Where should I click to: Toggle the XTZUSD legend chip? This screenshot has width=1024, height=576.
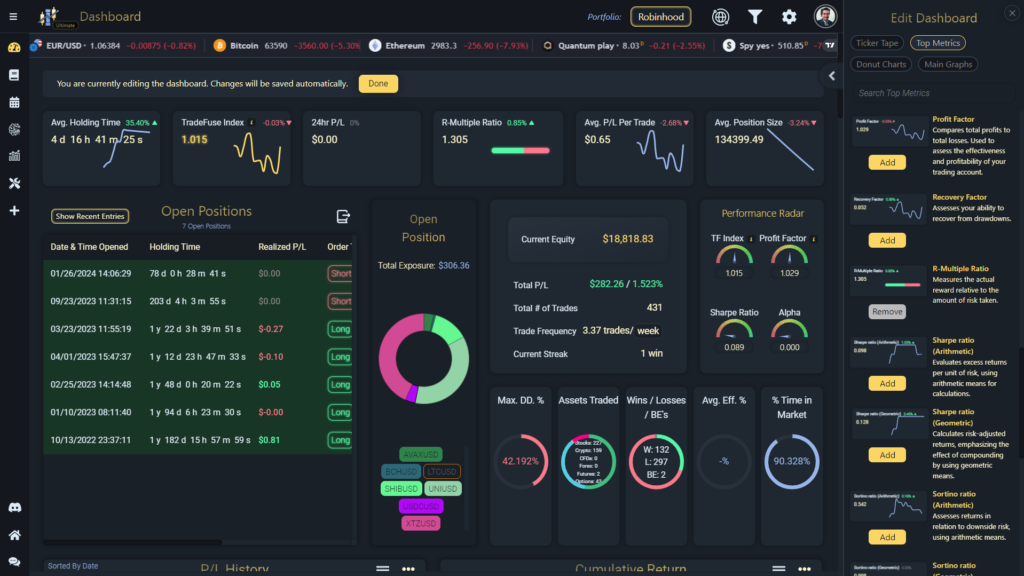coord(421,523)
